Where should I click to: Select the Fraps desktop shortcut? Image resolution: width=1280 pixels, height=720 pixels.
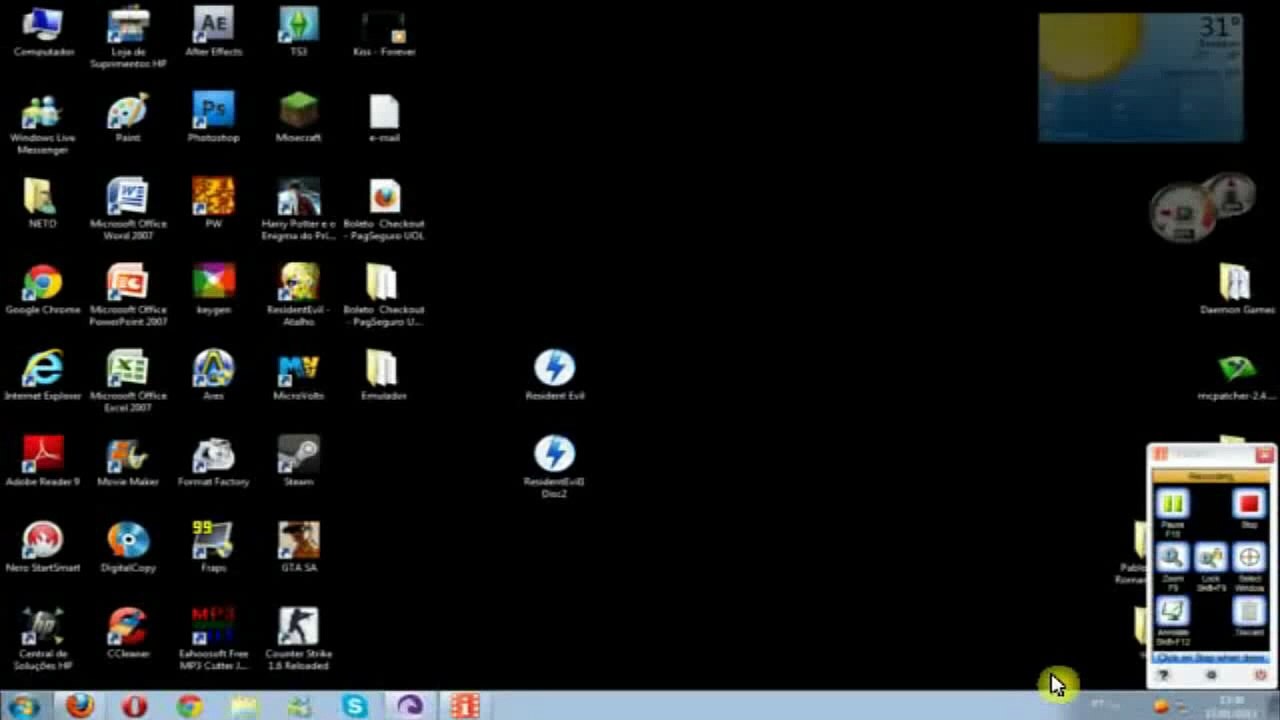pyautogui.click(x=213, y=548)
